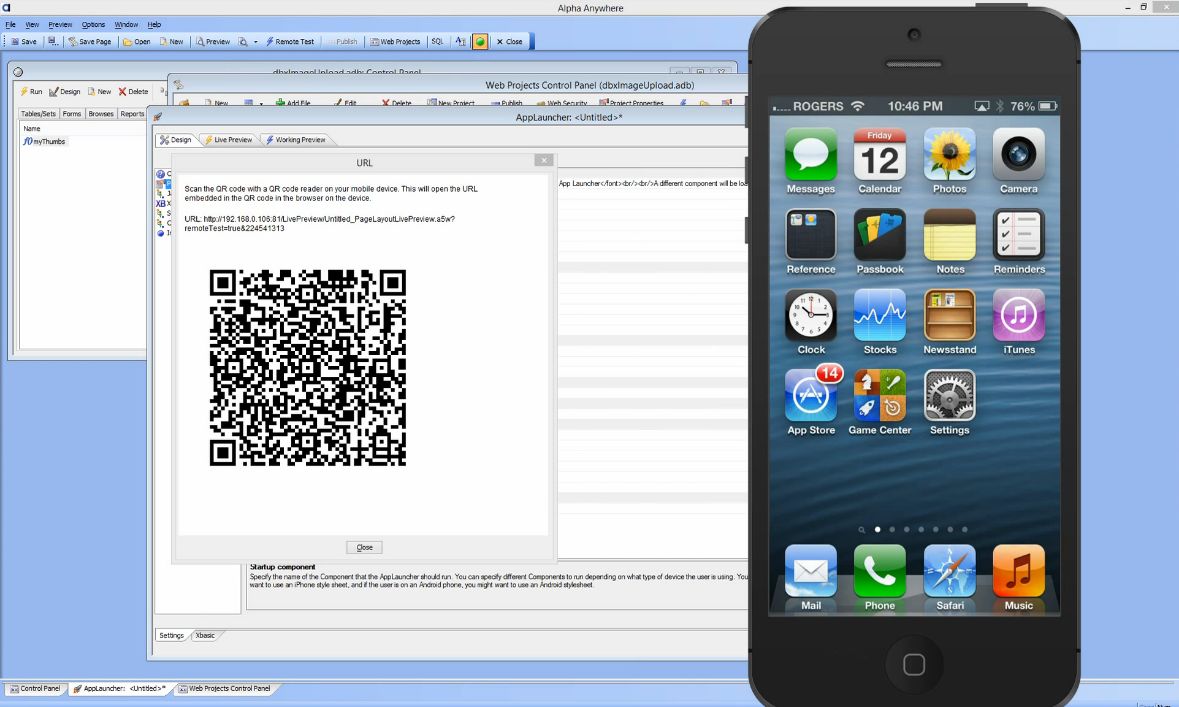Click Save Page in the toolbar
The height and width of the screenshot is (707, 1179).
pos(89,41)
